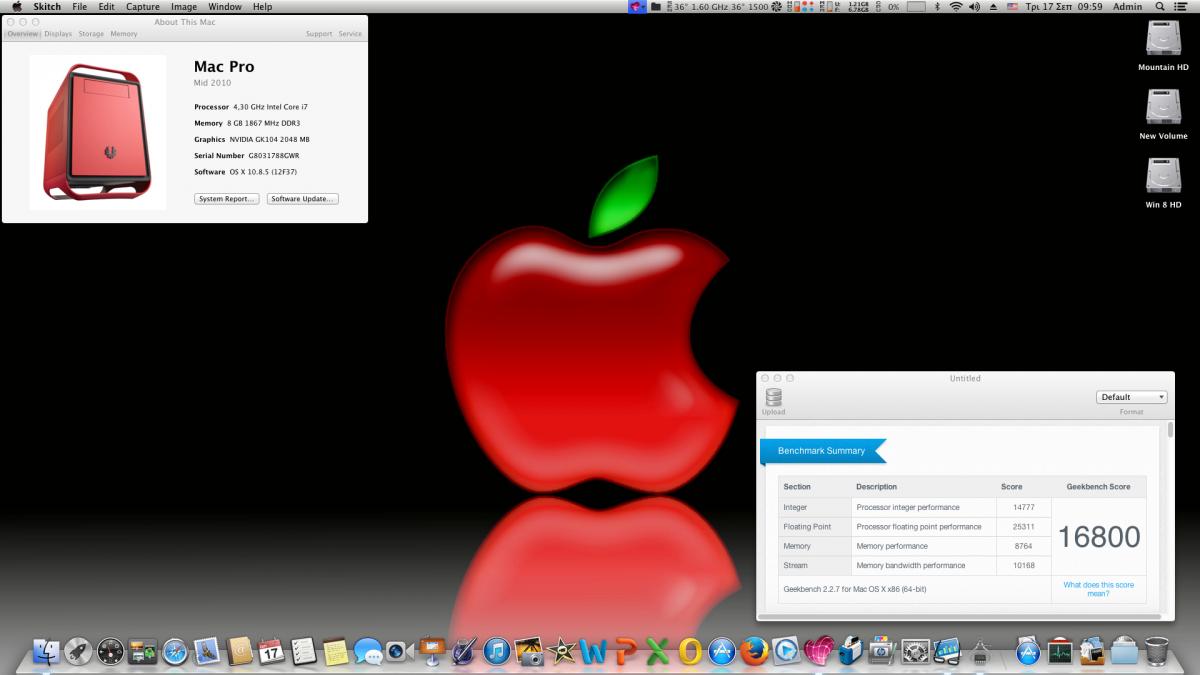Open Activity Monitor in the Dock
1200x675 pixels.
click(1060, 652)
